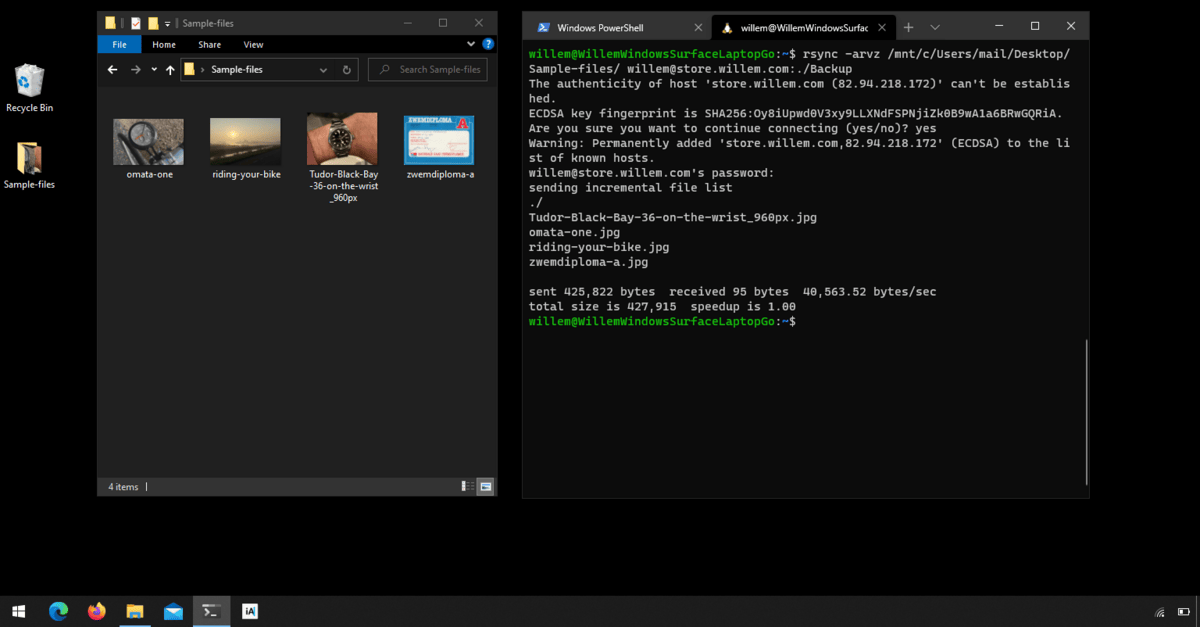Open terminal new-tab profile dropdown

[935, 27]
